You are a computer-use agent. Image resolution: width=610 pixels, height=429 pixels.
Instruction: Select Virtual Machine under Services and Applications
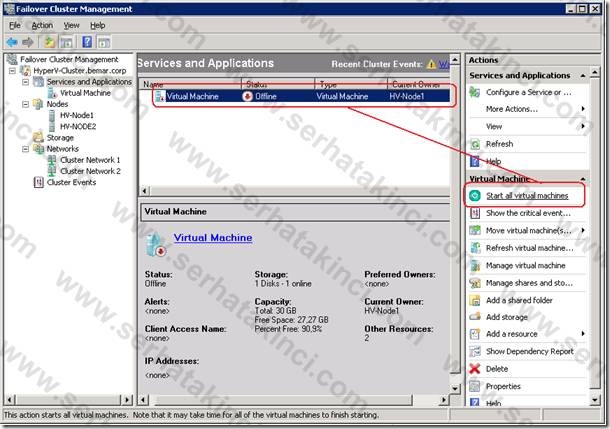click(x=85, y=93)
